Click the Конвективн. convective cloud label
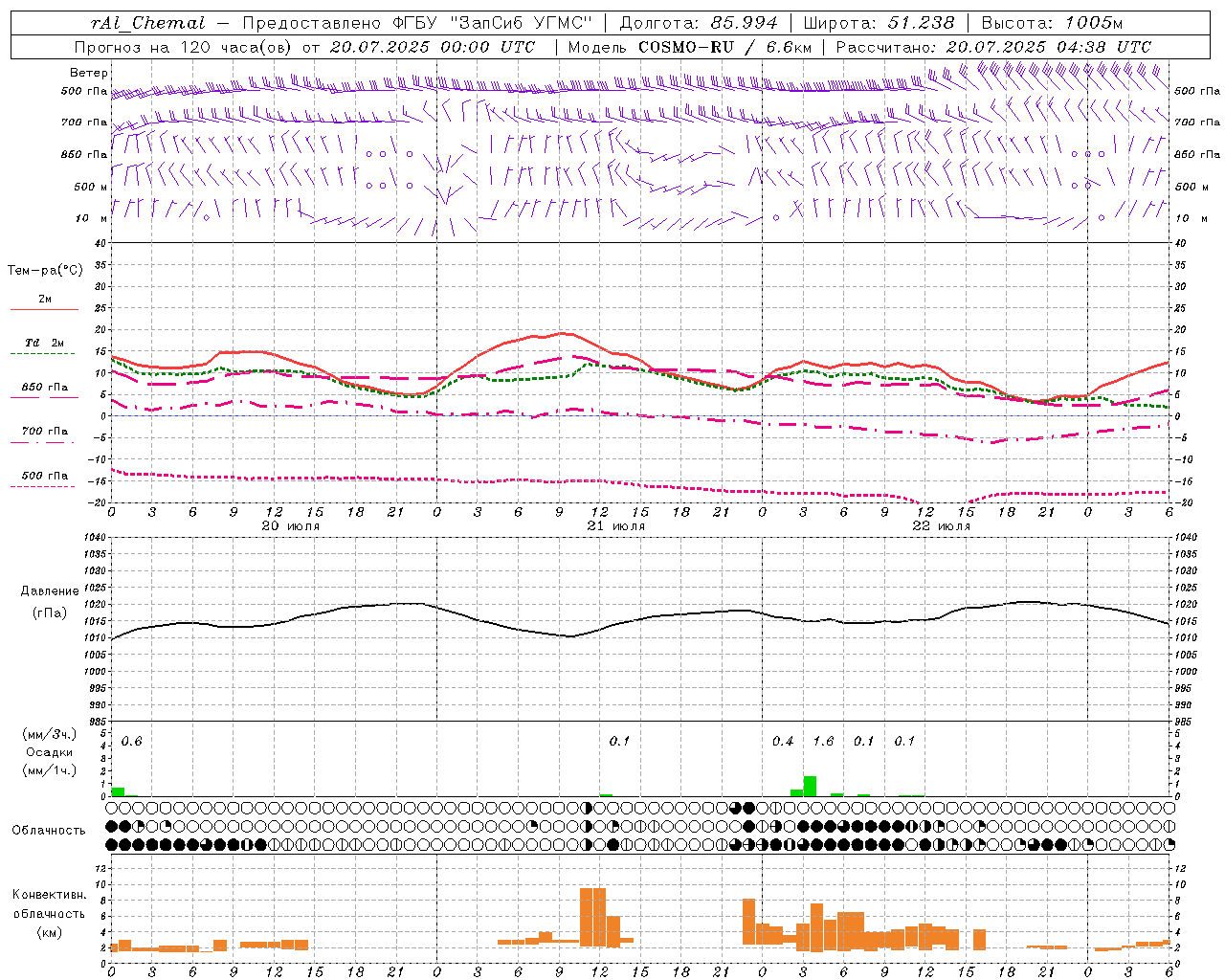This screenshot has height=980, width=1225. click(x=49, y=895)
